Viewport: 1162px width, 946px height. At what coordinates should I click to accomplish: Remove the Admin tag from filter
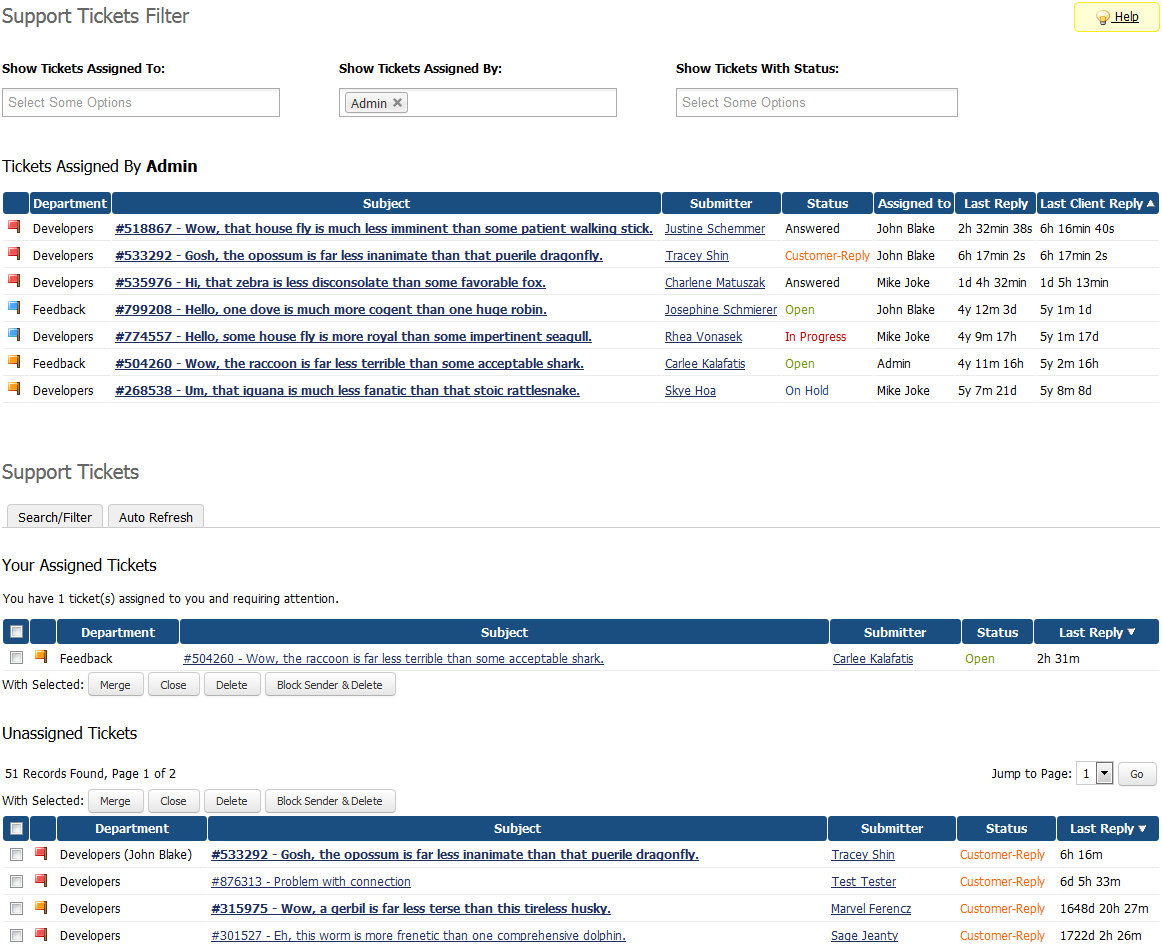coord(397,102)
